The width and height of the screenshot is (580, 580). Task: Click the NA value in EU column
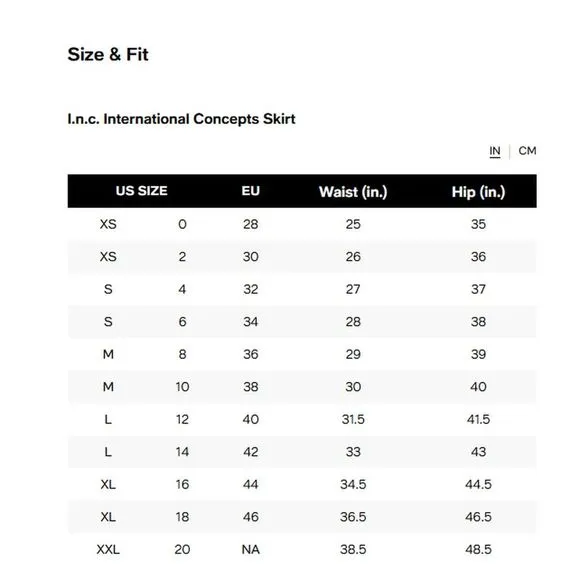(x=250, y=550)
